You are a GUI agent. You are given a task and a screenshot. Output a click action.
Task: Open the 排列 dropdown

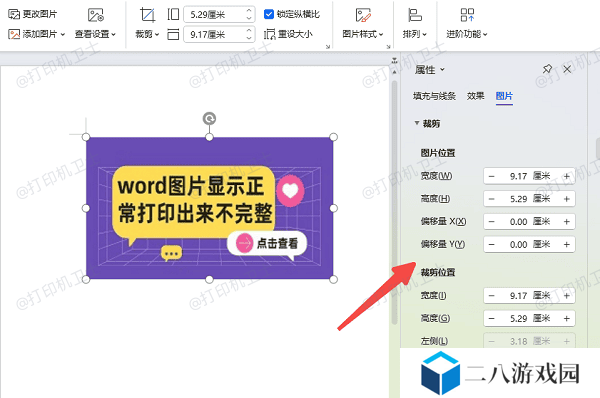(424, 34)
